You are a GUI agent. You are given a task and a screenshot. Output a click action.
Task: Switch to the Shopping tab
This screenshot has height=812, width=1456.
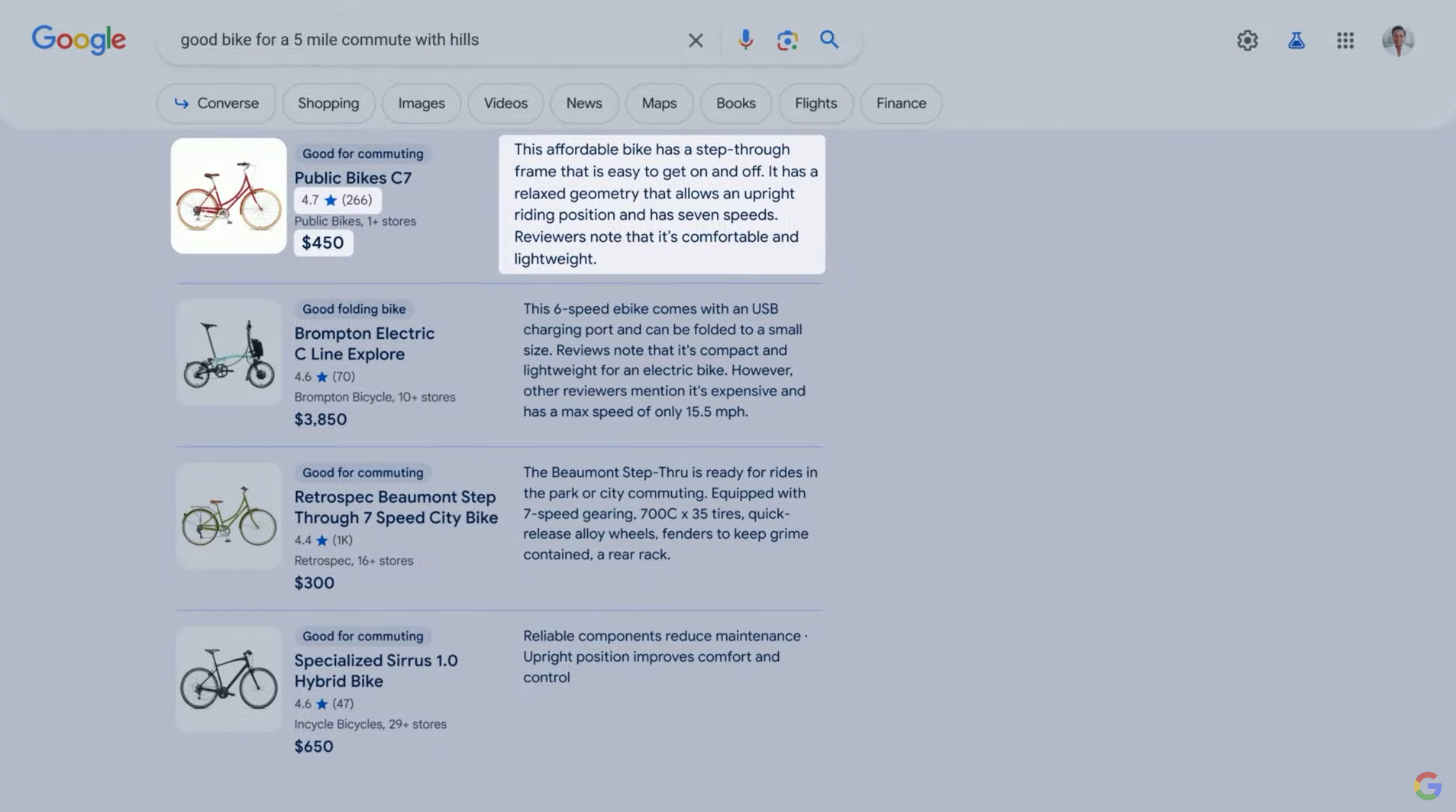coord(328,103)
